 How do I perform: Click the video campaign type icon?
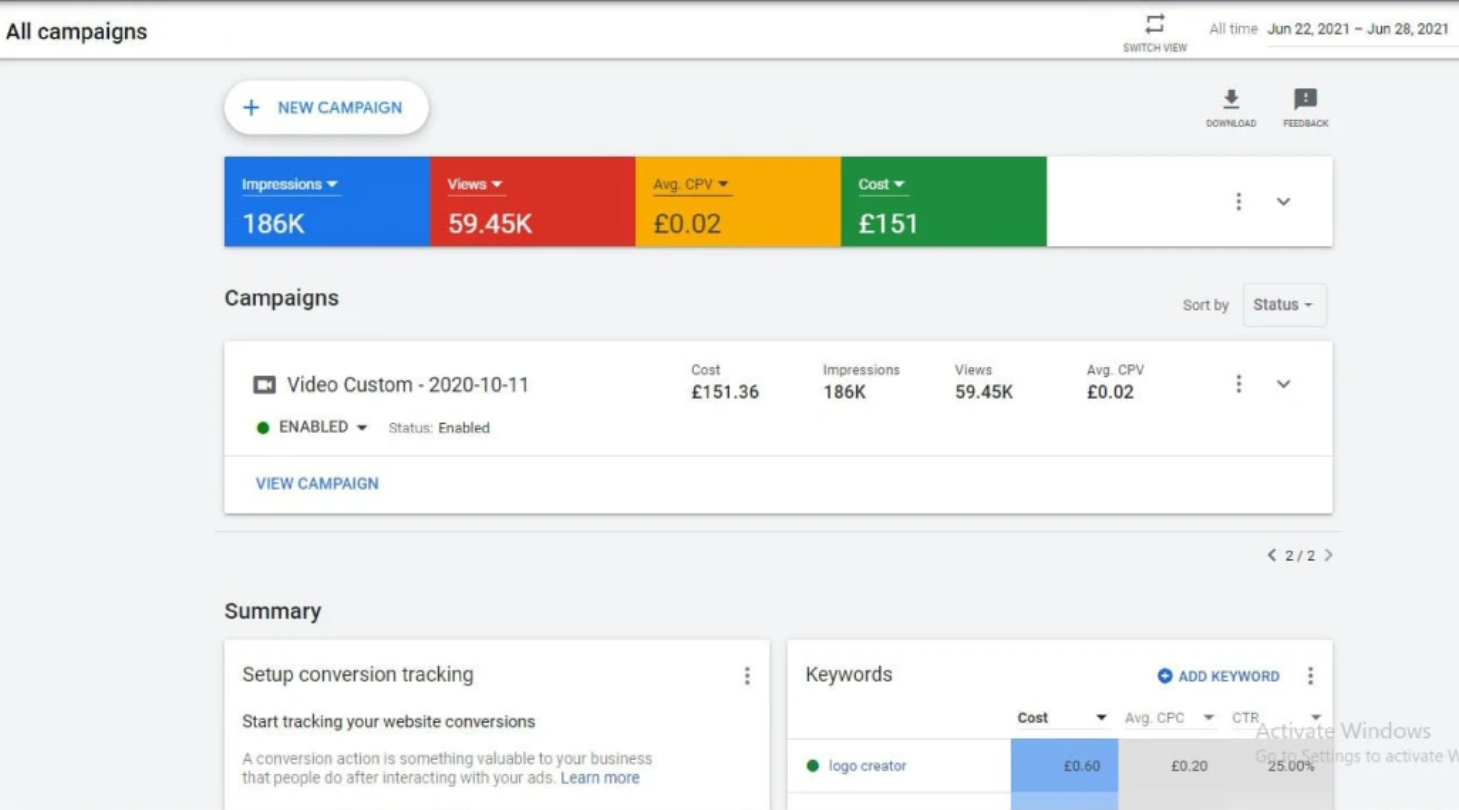coord(264,385)
